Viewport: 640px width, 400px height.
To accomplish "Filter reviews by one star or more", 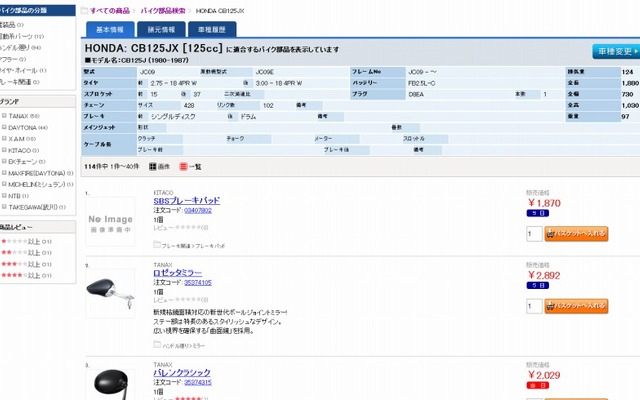I will click(26, 241).
